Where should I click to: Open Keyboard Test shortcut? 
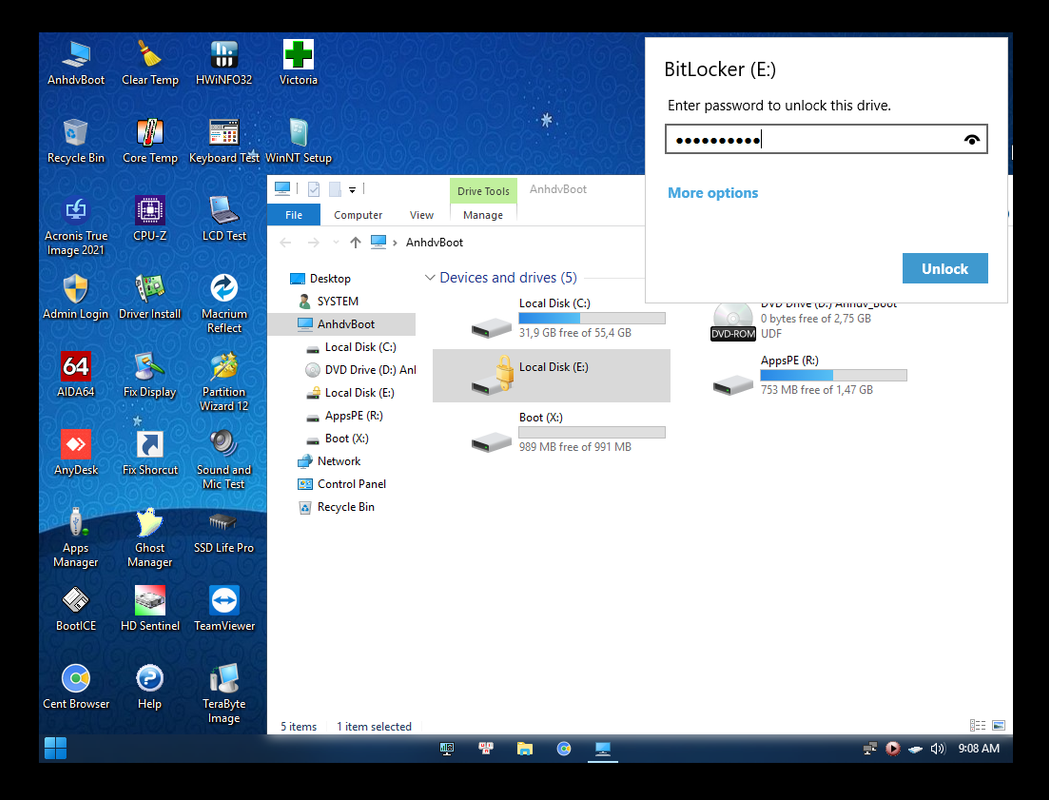(224, 141)
